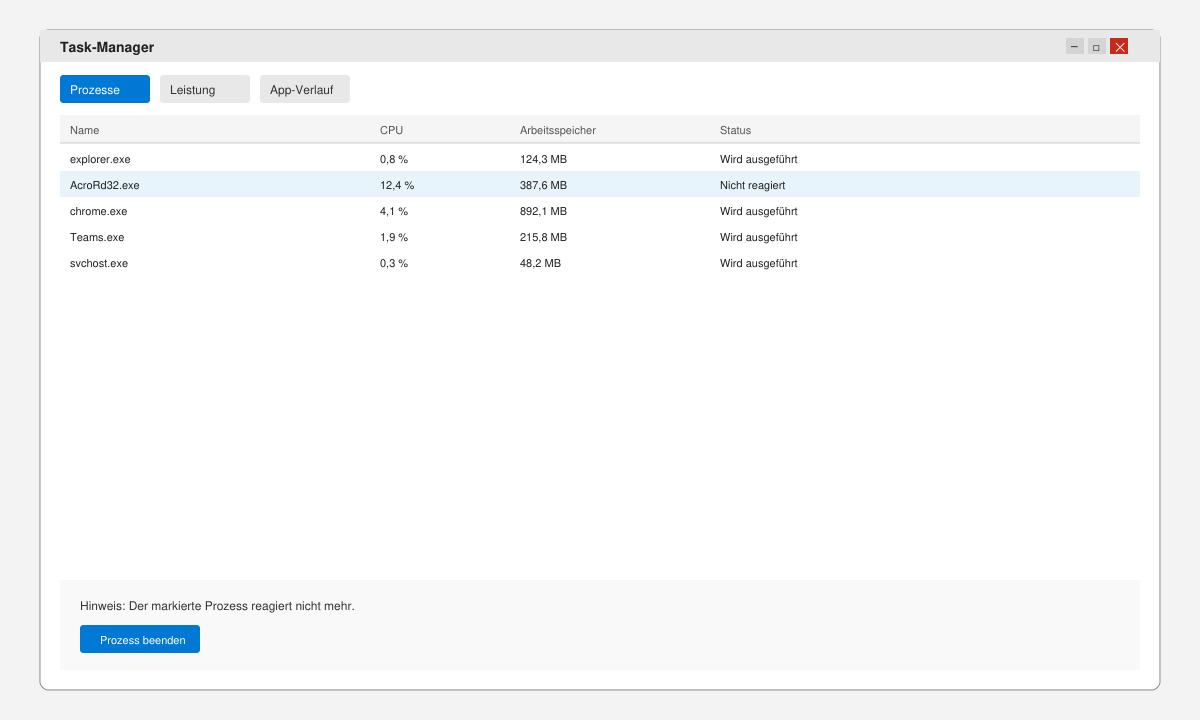Screen dimensions: 1200x720
Task: Select the chrome.exe process
Action: point(600,211)
